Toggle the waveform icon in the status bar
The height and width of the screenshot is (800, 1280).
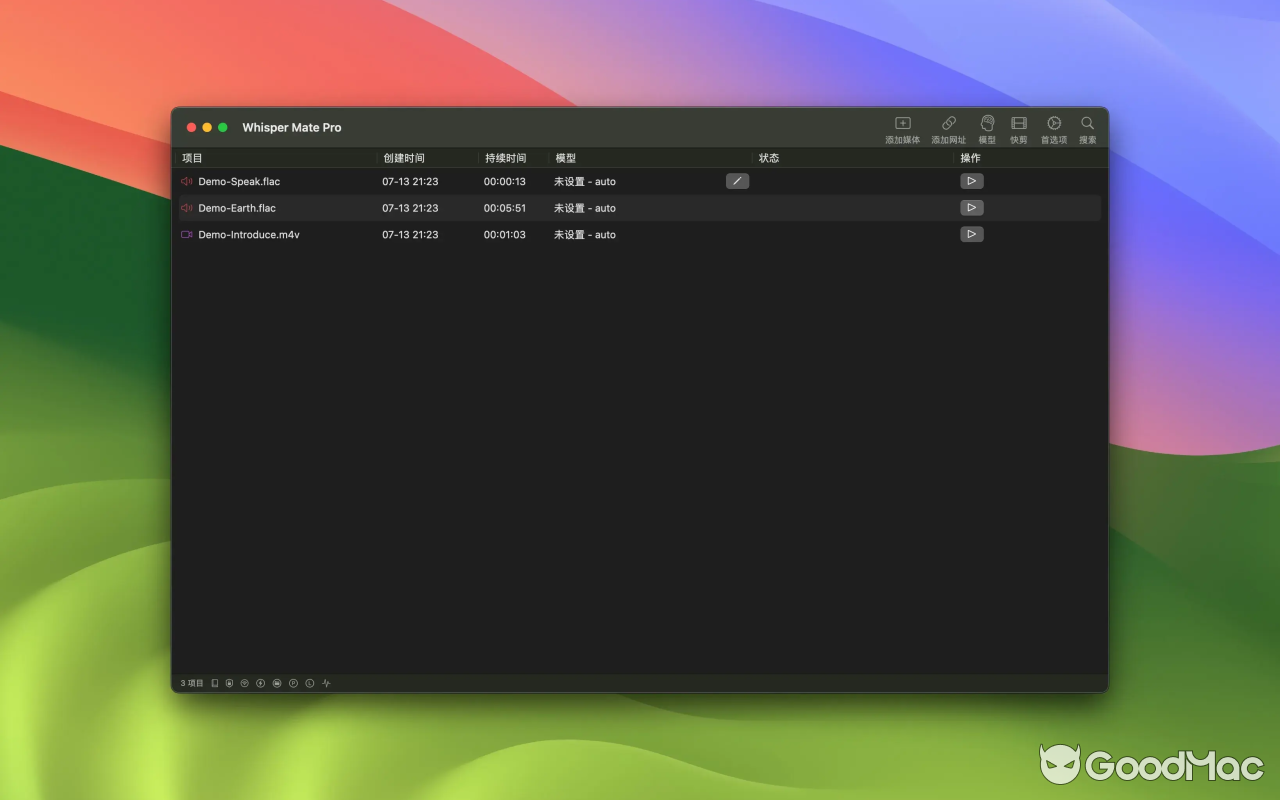tap(326, 683)
